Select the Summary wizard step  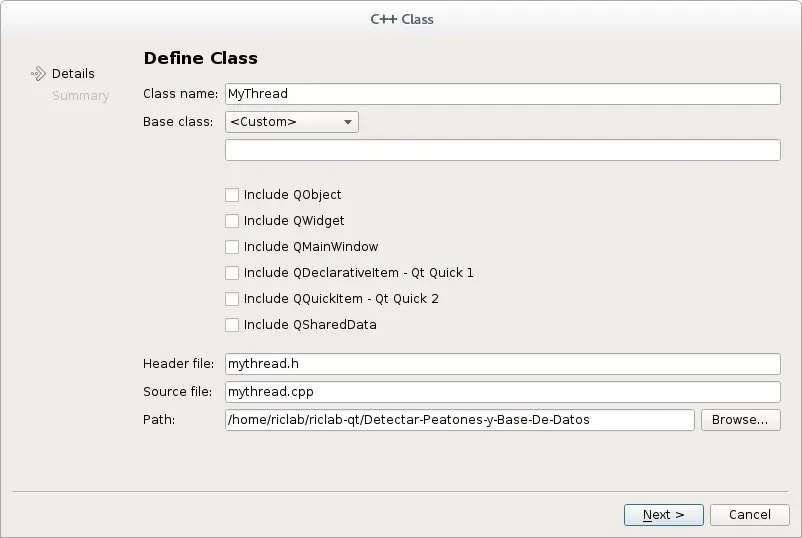tap(80, 96)
